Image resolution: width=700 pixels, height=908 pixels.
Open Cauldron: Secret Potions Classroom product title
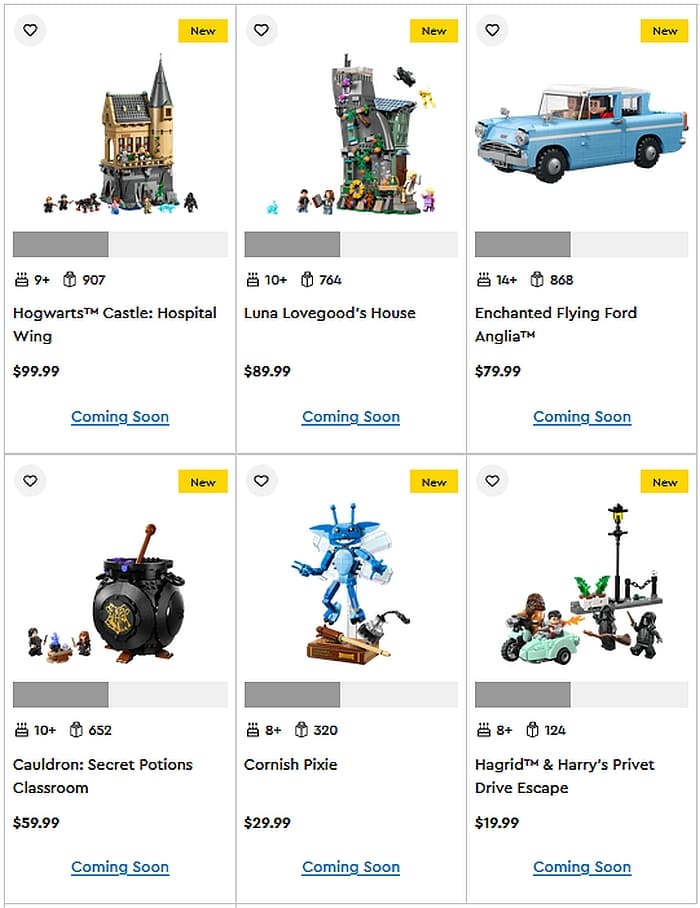click(102, 776)
